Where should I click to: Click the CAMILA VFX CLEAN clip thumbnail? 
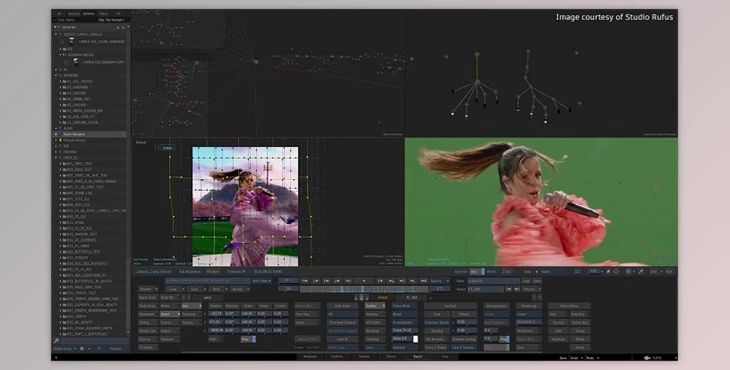tap(72, 42)
